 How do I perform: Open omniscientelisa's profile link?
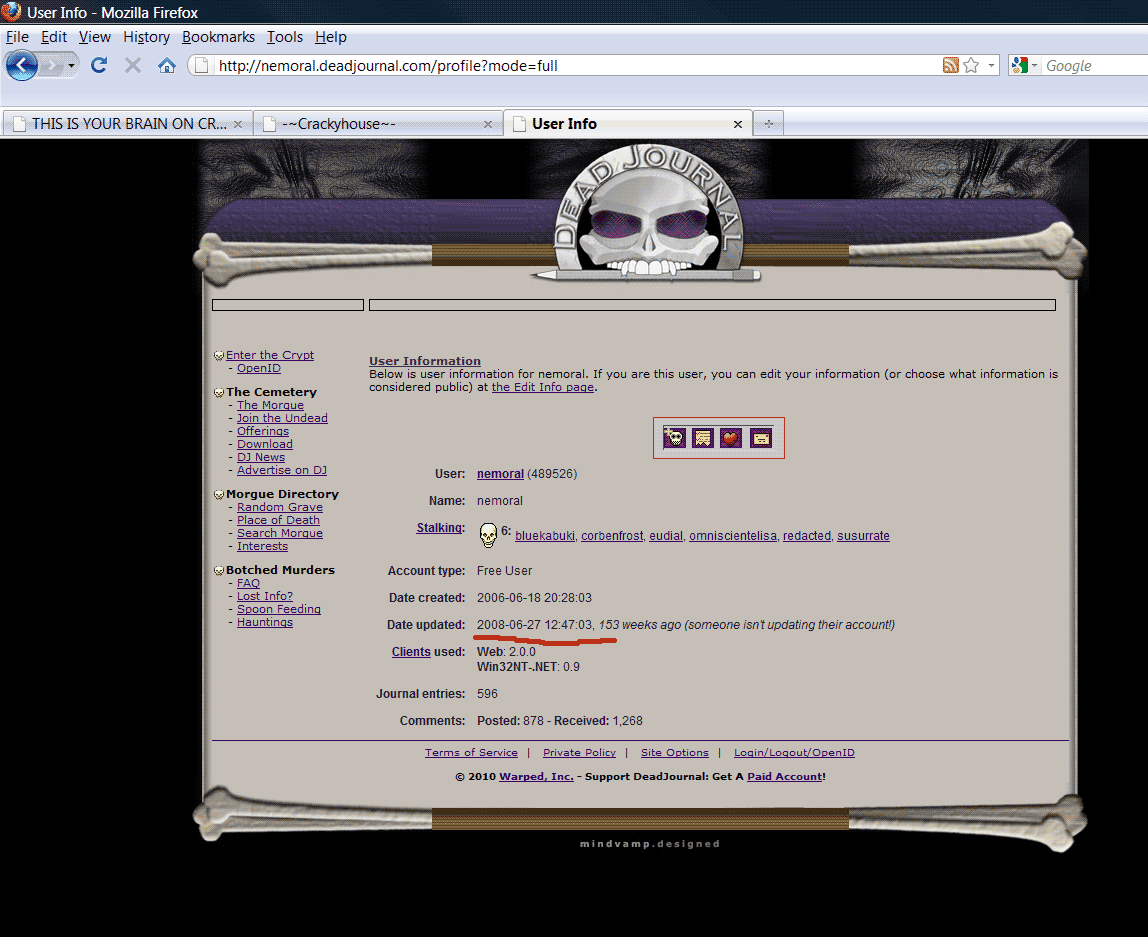pos(733,536)
